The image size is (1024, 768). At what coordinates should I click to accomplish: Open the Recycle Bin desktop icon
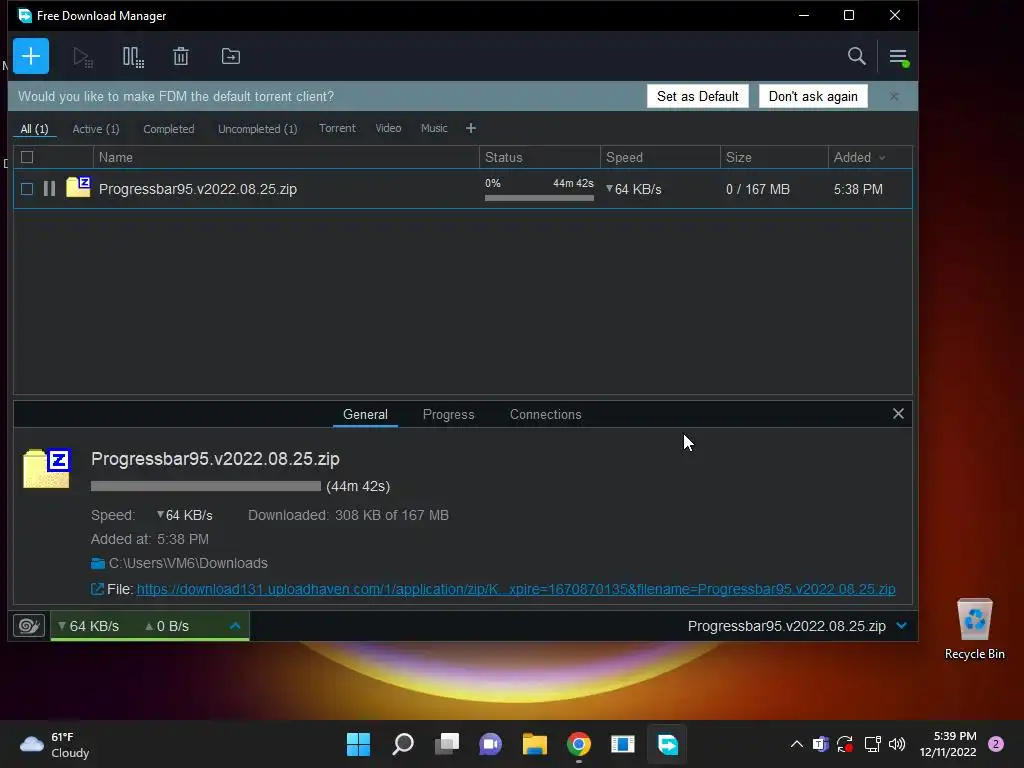tap(974, 630)
